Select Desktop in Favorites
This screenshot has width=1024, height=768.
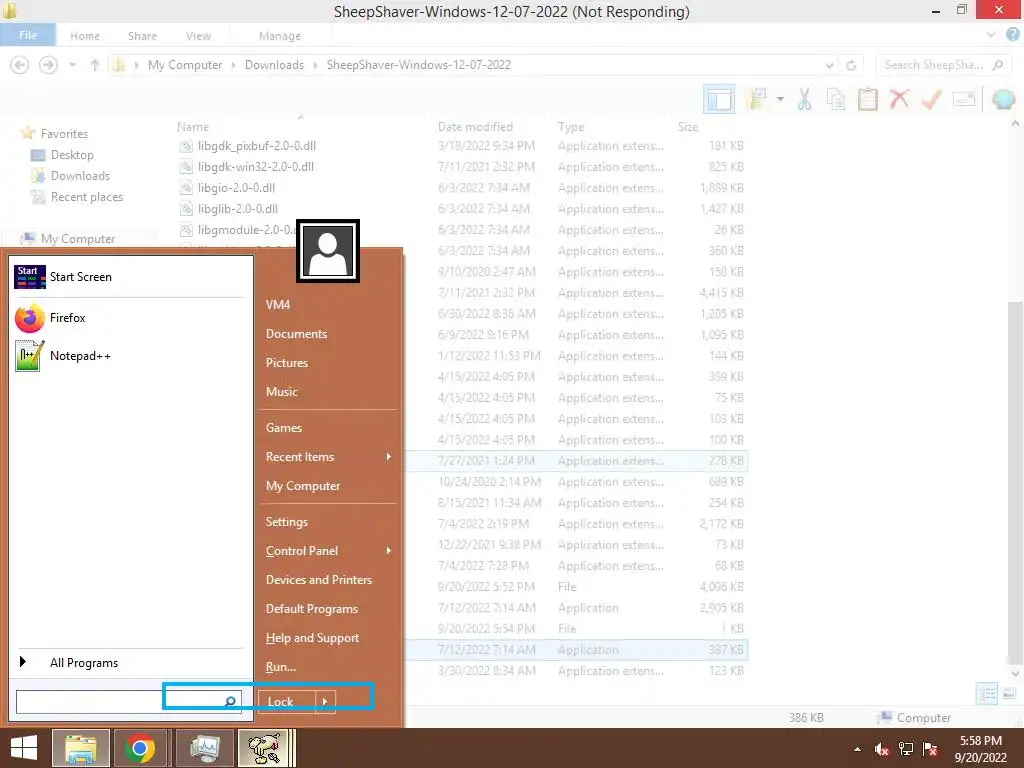72,155
